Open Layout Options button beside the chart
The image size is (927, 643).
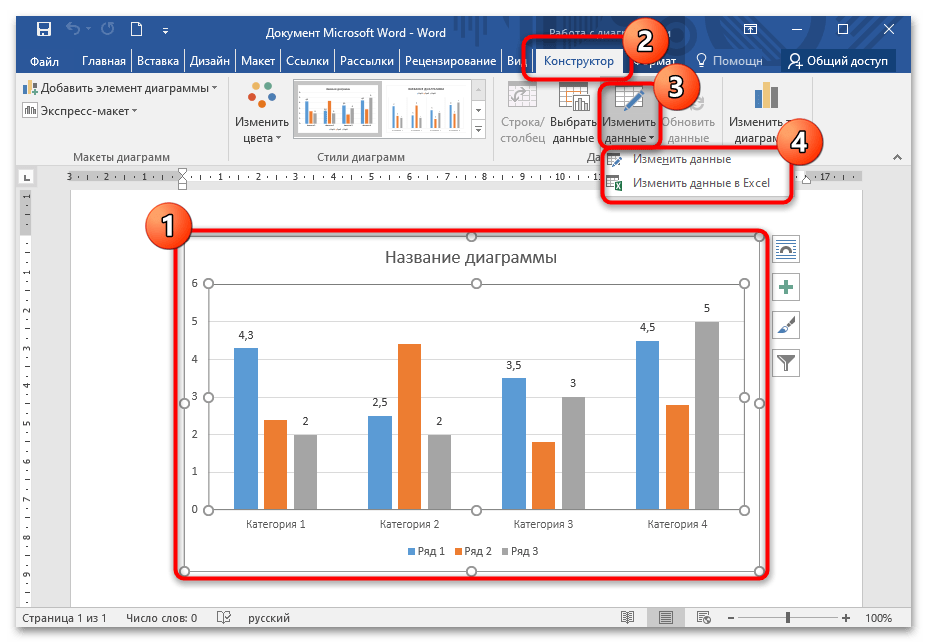pyautogui.click(x=786, y=249)
